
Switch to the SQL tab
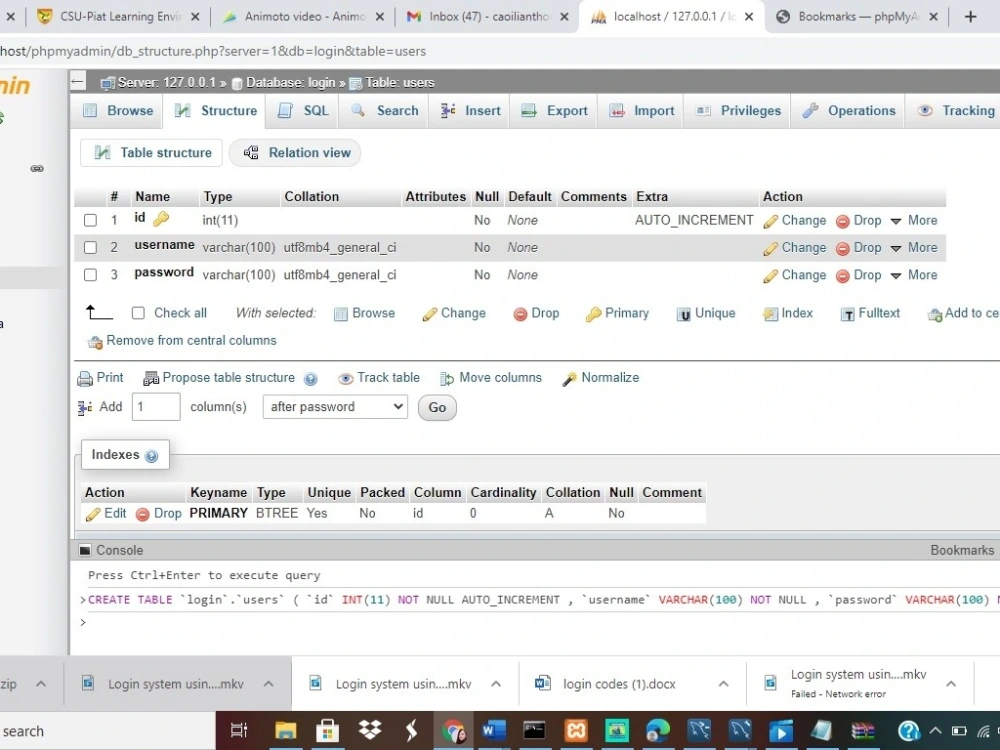pyautogui.click(x=304, y=110)
